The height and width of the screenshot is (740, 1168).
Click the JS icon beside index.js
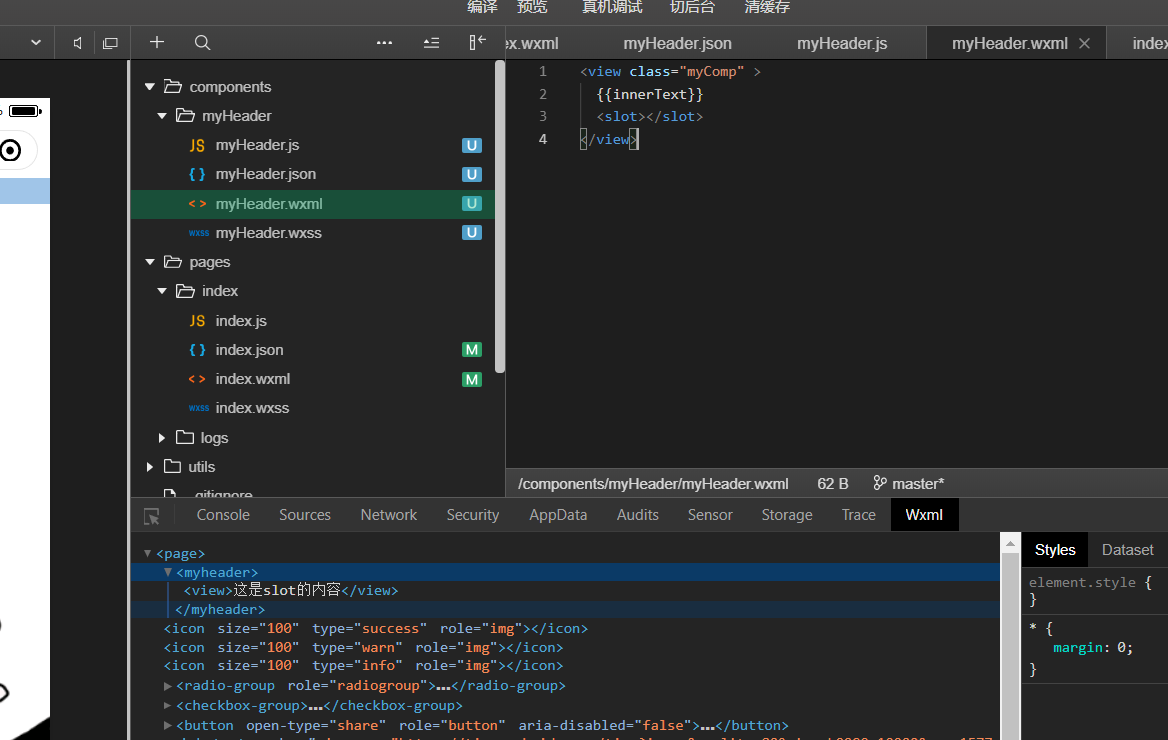197,321
